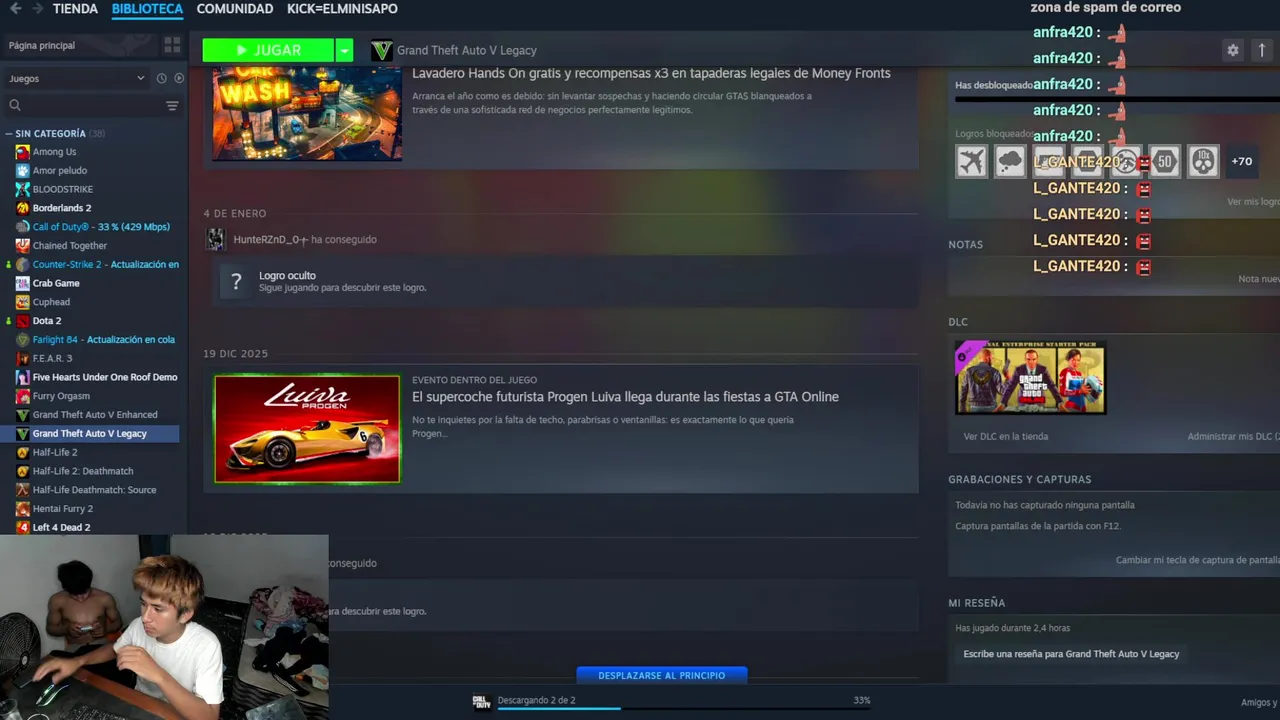Screen dimensions: 1280x720
Task: Click Administrar mis DLC
Action: click(1233, 437)
